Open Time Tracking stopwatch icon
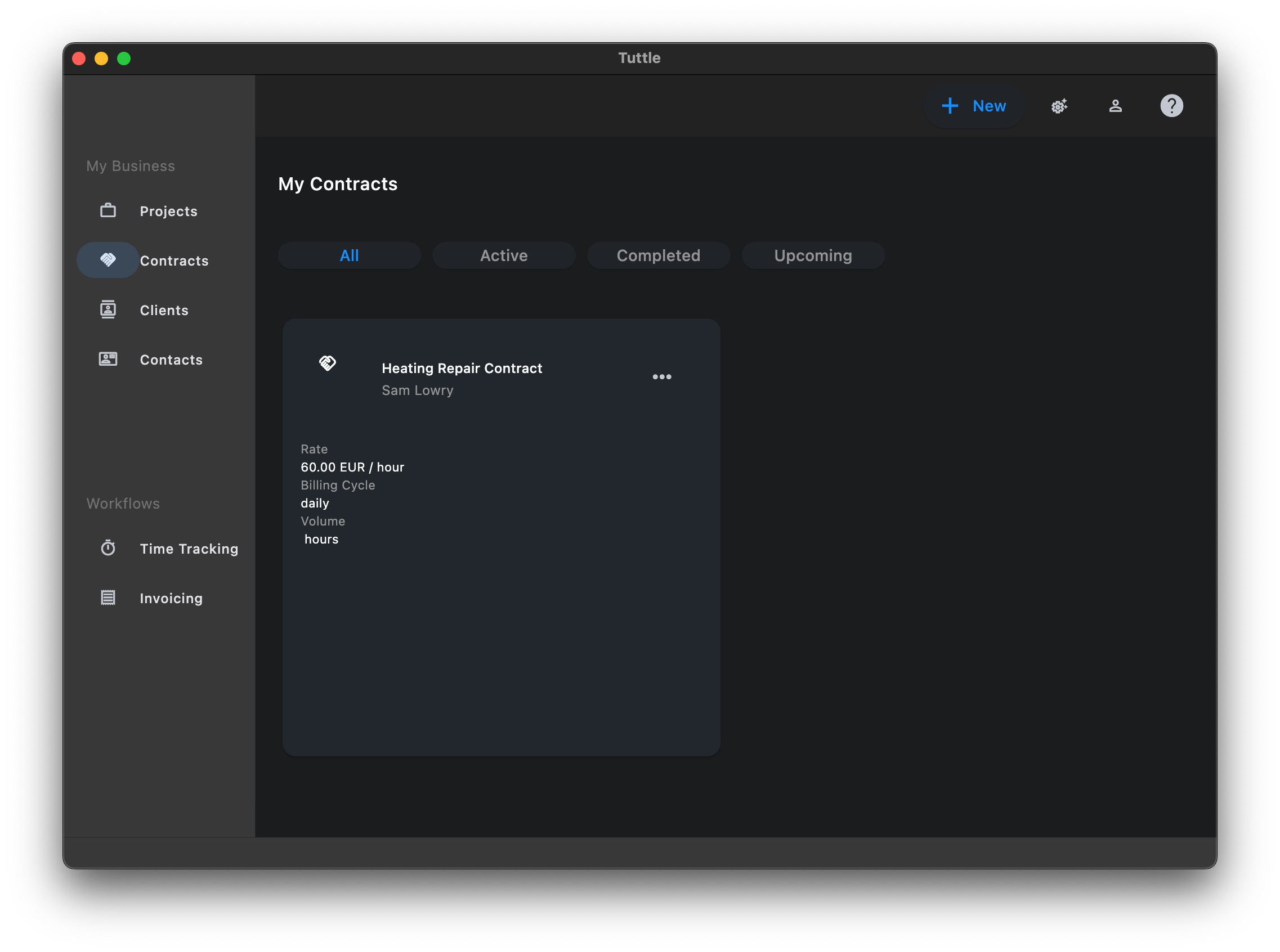The image size is (1280, 952). 108,547
